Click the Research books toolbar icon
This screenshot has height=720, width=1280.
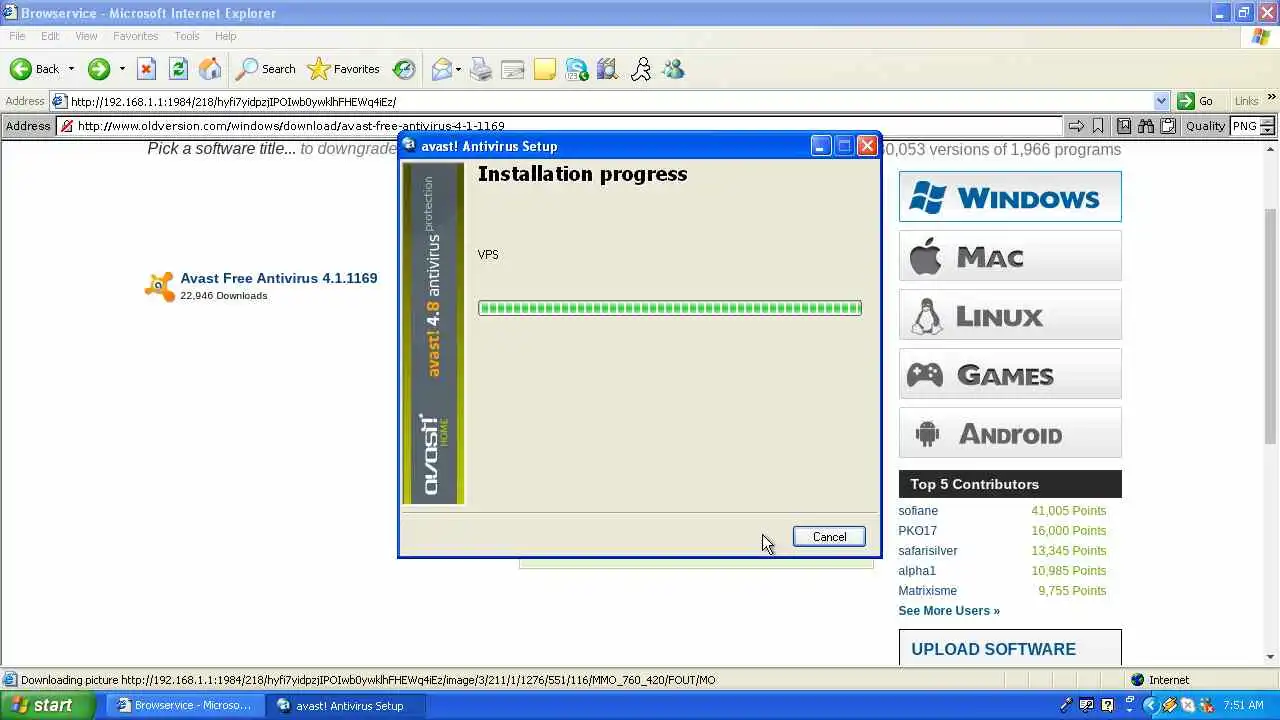(608, 69)
